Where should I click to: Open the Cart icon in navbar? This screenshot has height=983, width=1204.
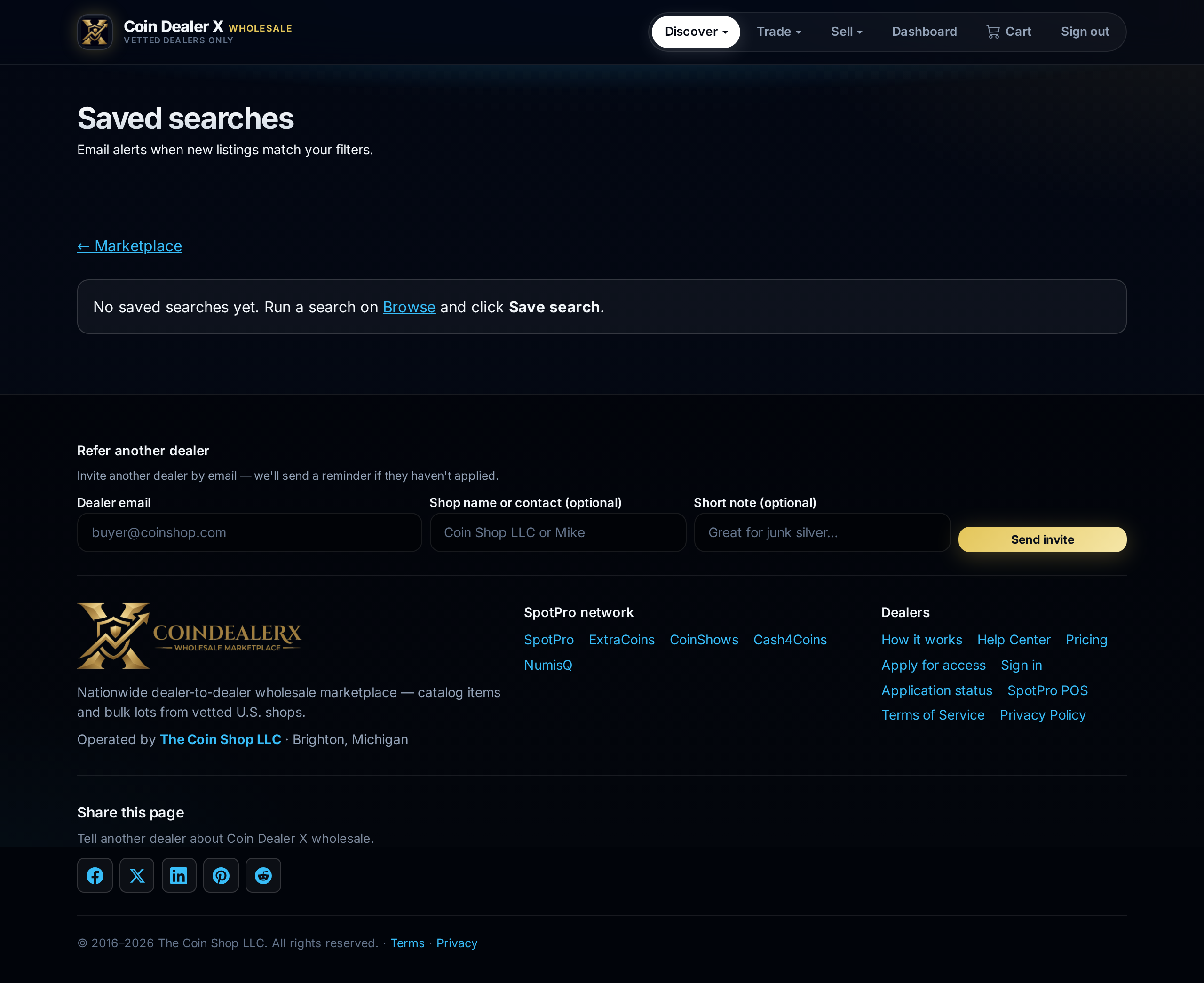pos(1009,32)
